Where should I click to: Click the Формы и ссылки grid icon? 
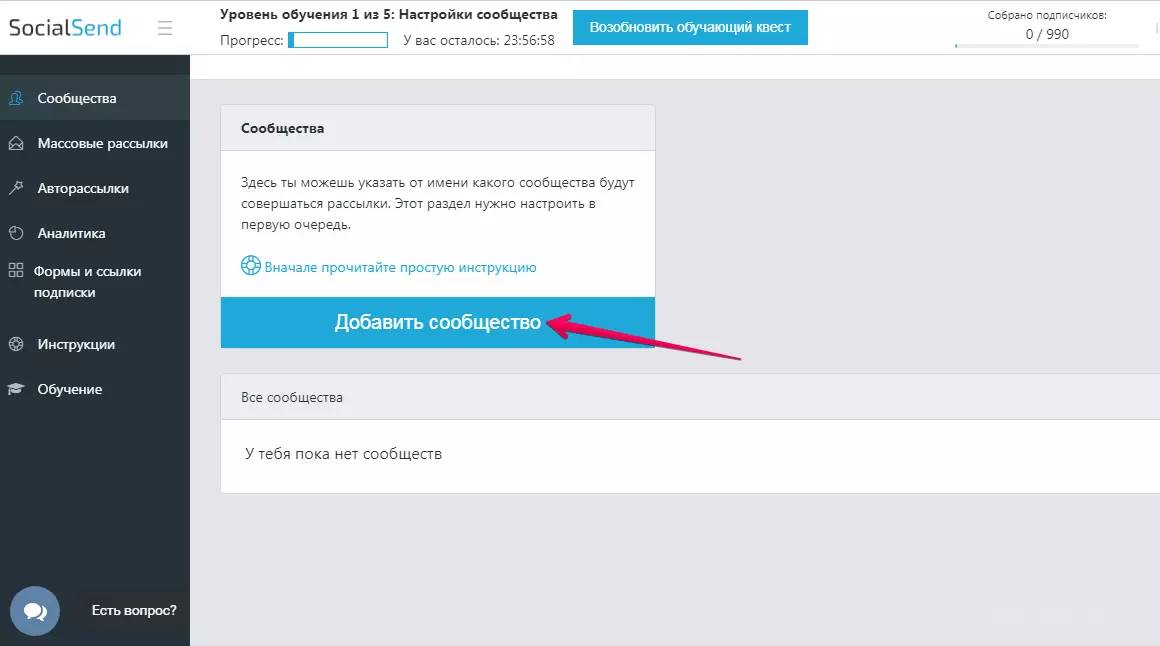(16, 270)
